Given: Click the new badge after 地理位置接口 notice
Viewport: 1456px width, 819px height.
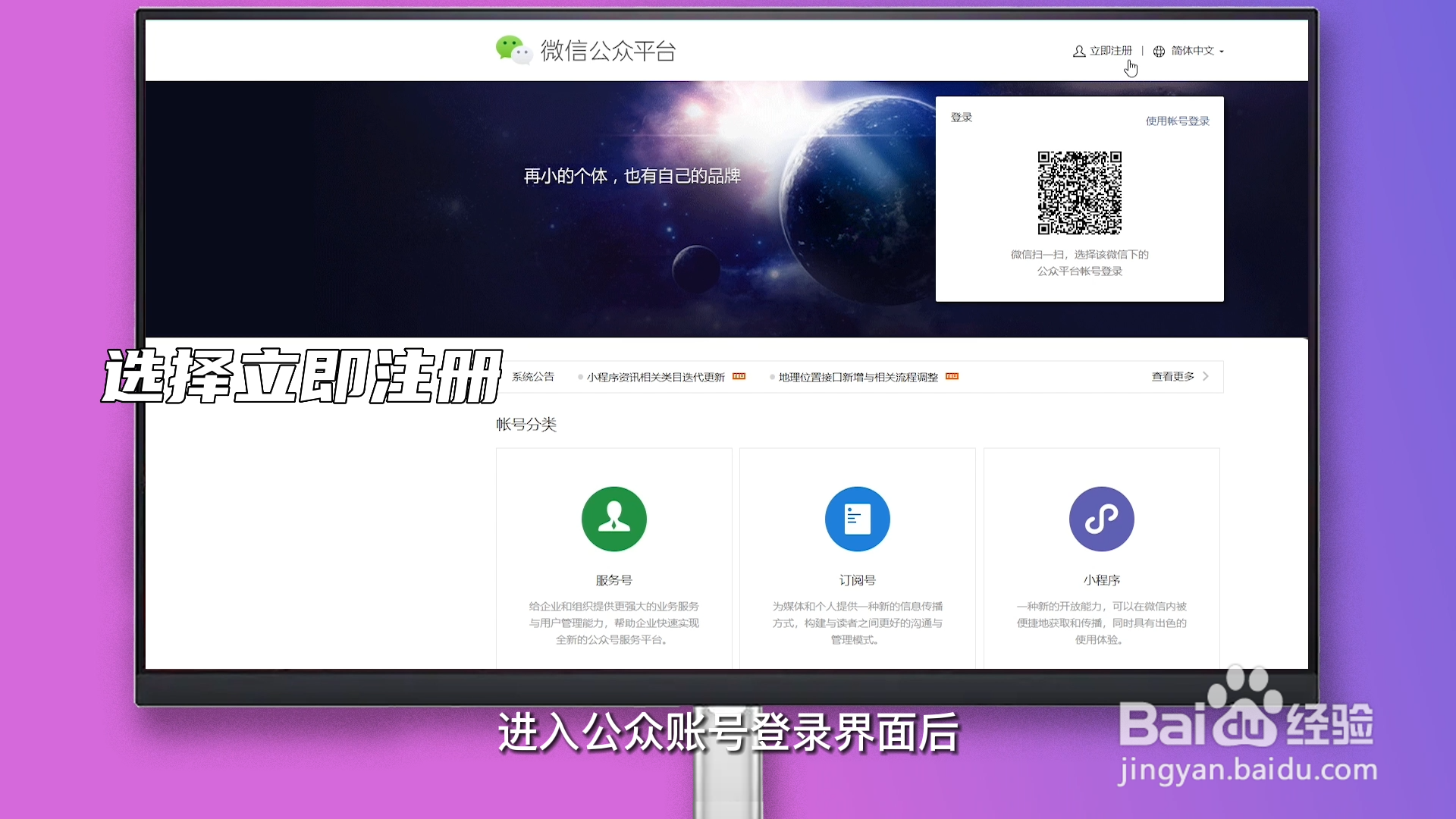Looking at the screenshot, I should [x=952, y=376].
